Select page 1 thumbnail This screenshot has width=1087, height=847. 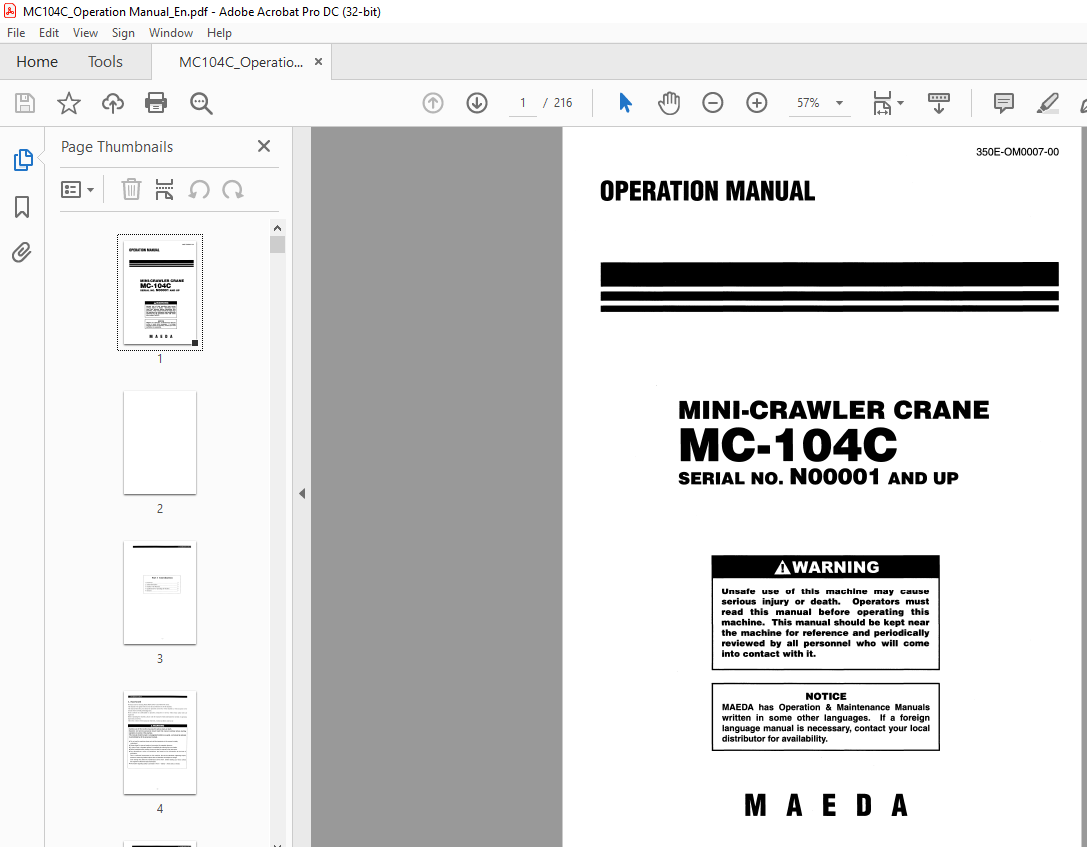(160, 292)
